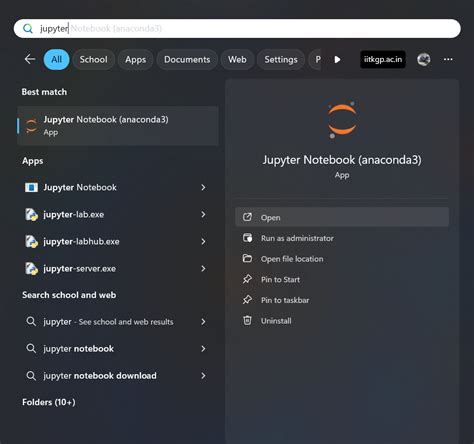Expand the jupyter web results chevron
Screen dimensions: 474x444
pos(203,322)
